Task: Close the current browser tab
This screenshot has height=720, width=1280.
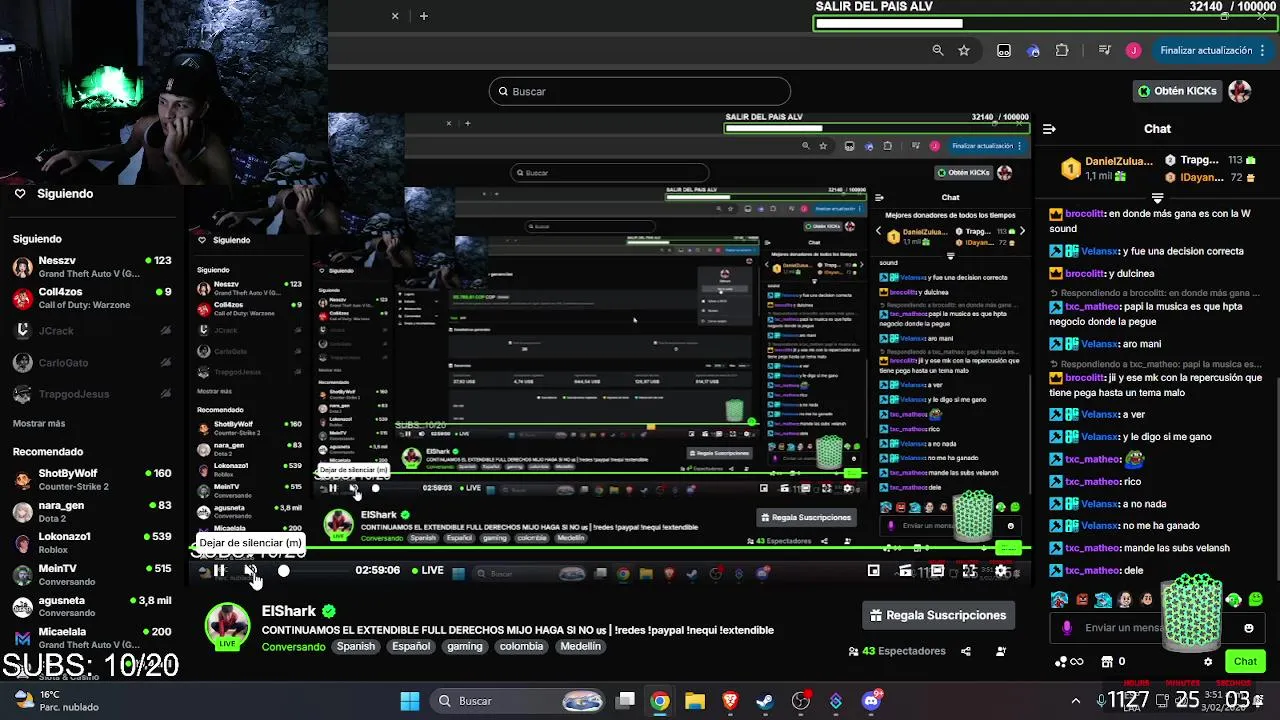Action: [395, 16]
